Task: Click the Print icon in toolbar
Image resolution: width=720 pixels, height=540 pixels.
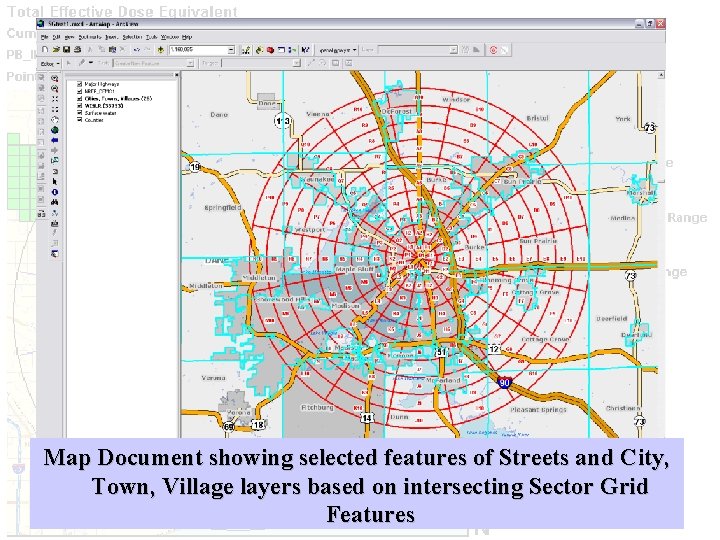Action: coord(78,50)
